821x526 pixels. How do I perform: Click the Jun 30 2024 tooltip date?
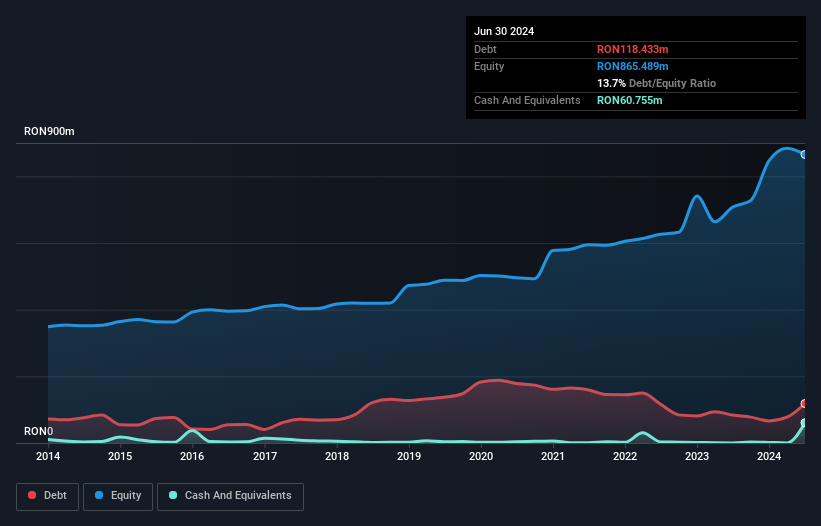[504, 31]
